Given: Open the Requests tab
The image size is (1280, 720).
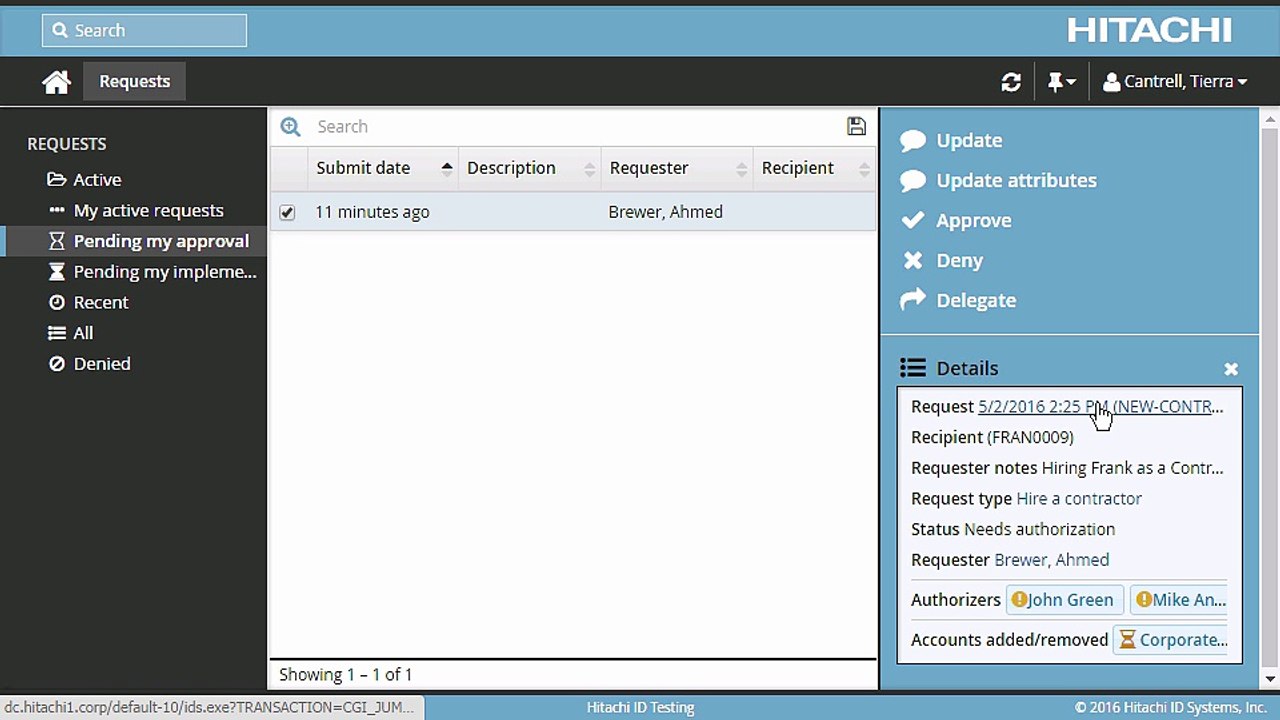Looking at the screenshot, I should (135, 82).
